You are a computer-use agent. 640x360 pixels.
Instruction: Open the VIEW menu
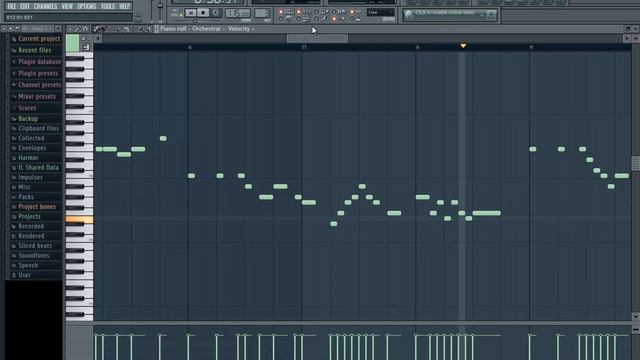click(x=67, y=7)
